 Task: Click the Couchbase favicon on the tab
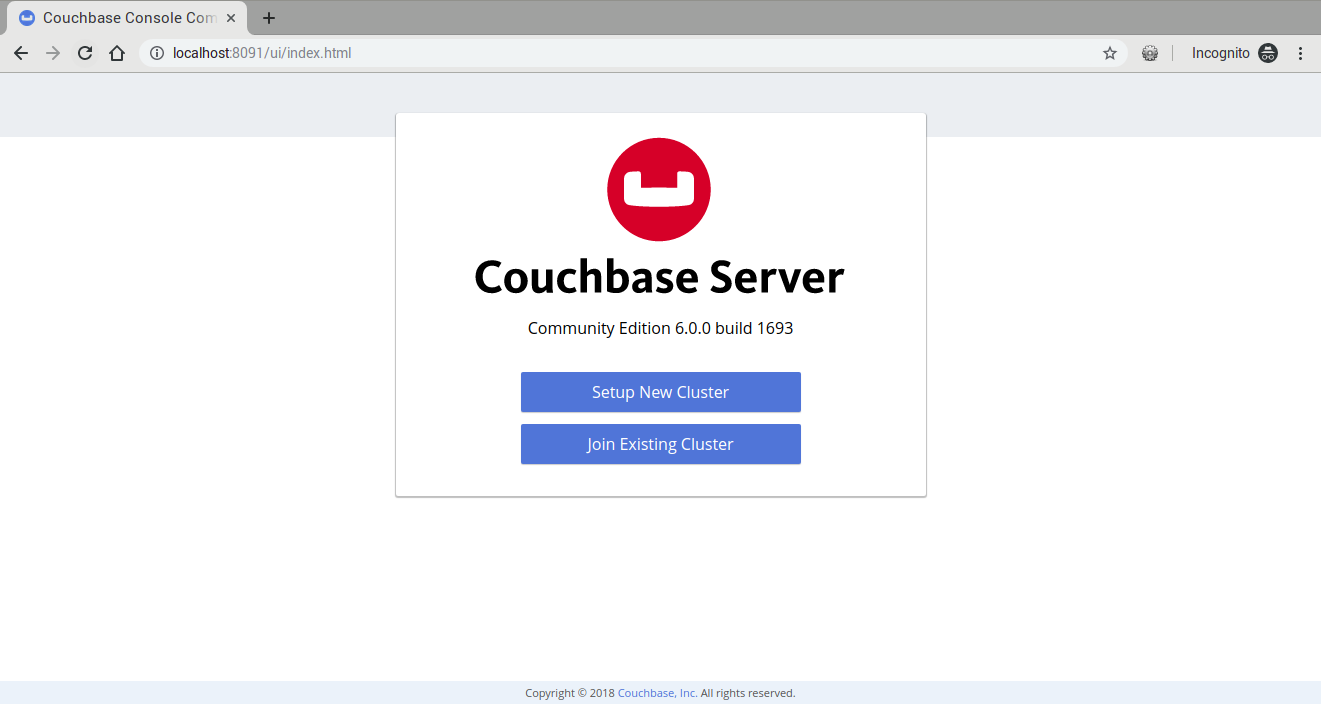(x=27, y=18)
